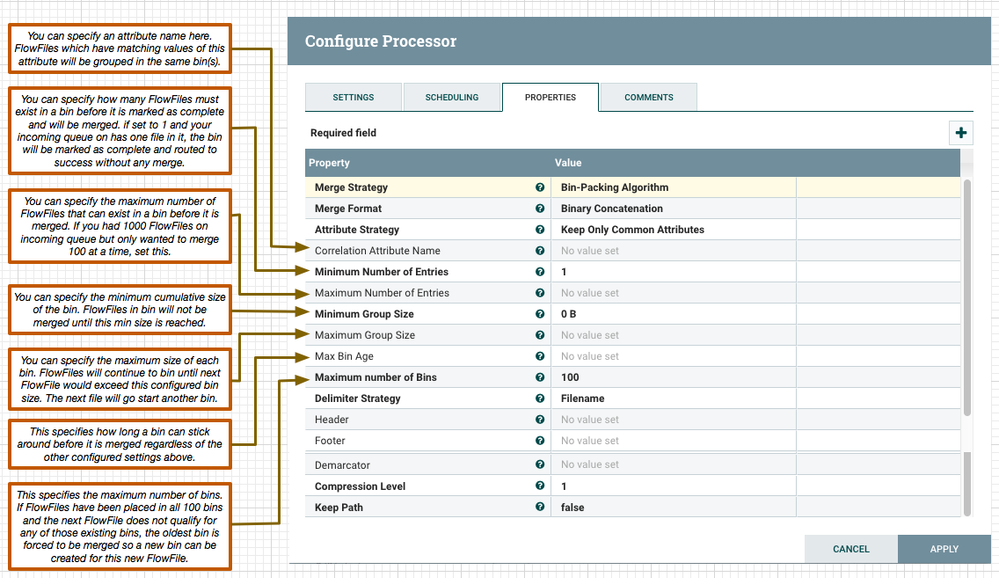999x578 pixels.
Task: Click the properties table vertical scrollbar
Action: (966, 300)
